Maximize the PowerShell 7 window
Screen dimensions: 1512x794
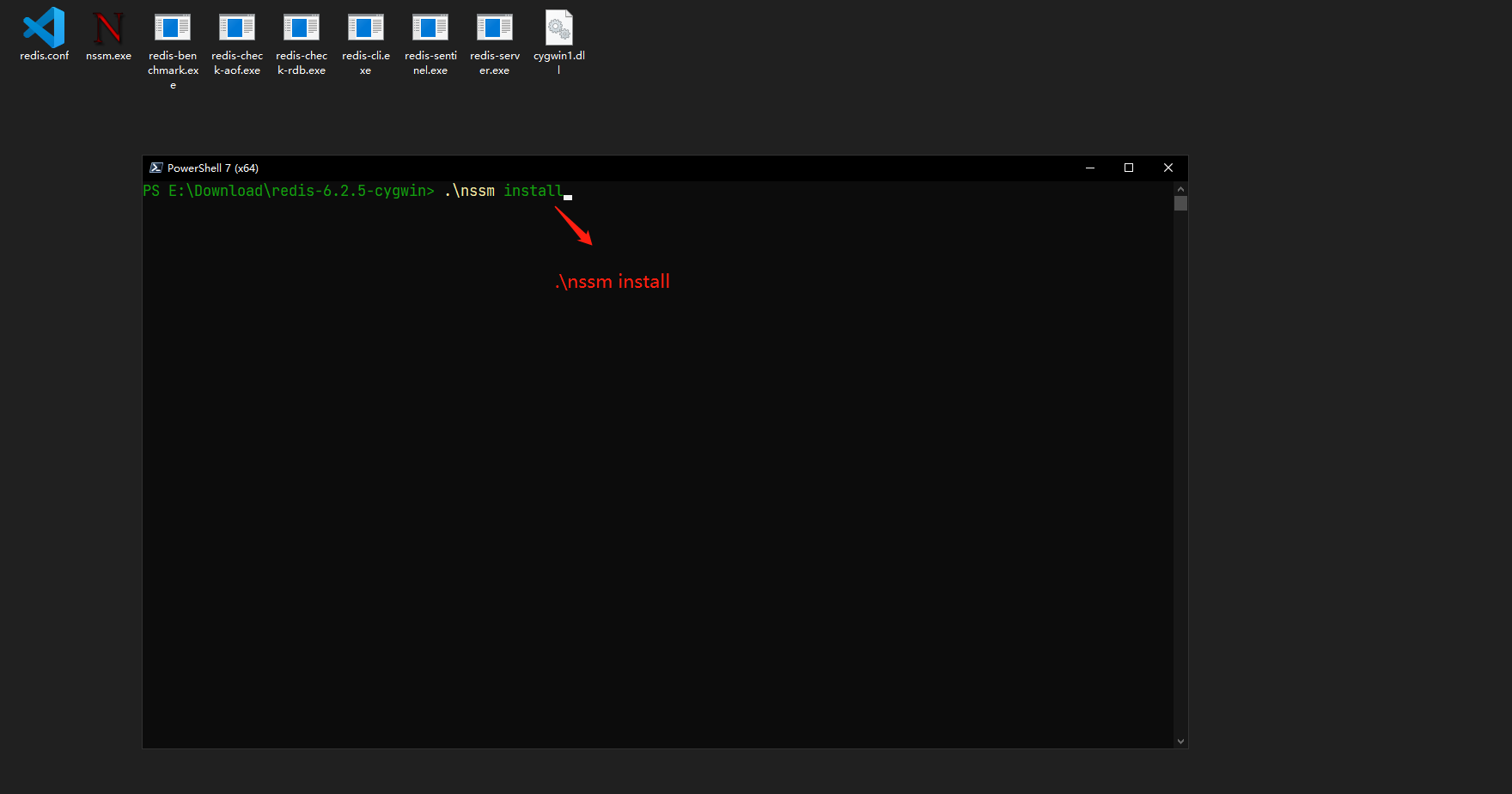pos(1129,168)
